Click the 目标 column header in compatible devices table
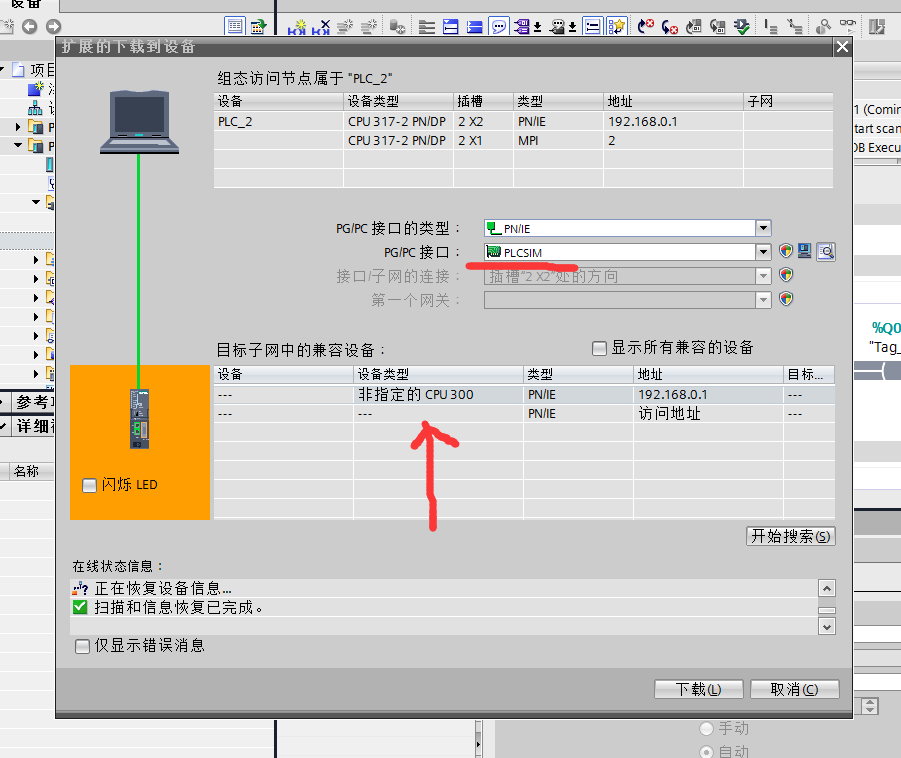The image size is (901, 758). [809, 375]
